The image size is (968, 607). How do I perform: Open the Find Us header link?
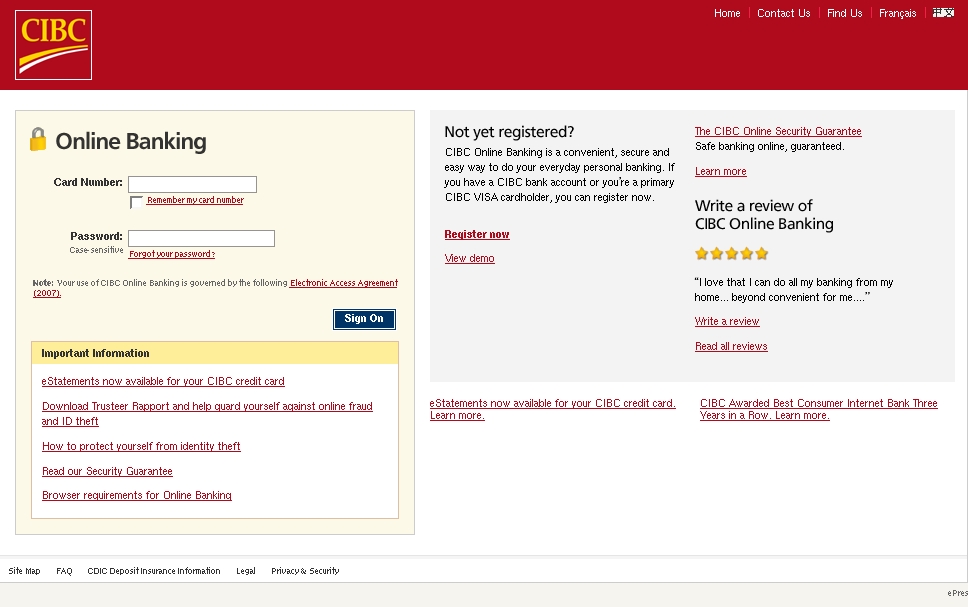pyautogui.click(x=845, y=13)
